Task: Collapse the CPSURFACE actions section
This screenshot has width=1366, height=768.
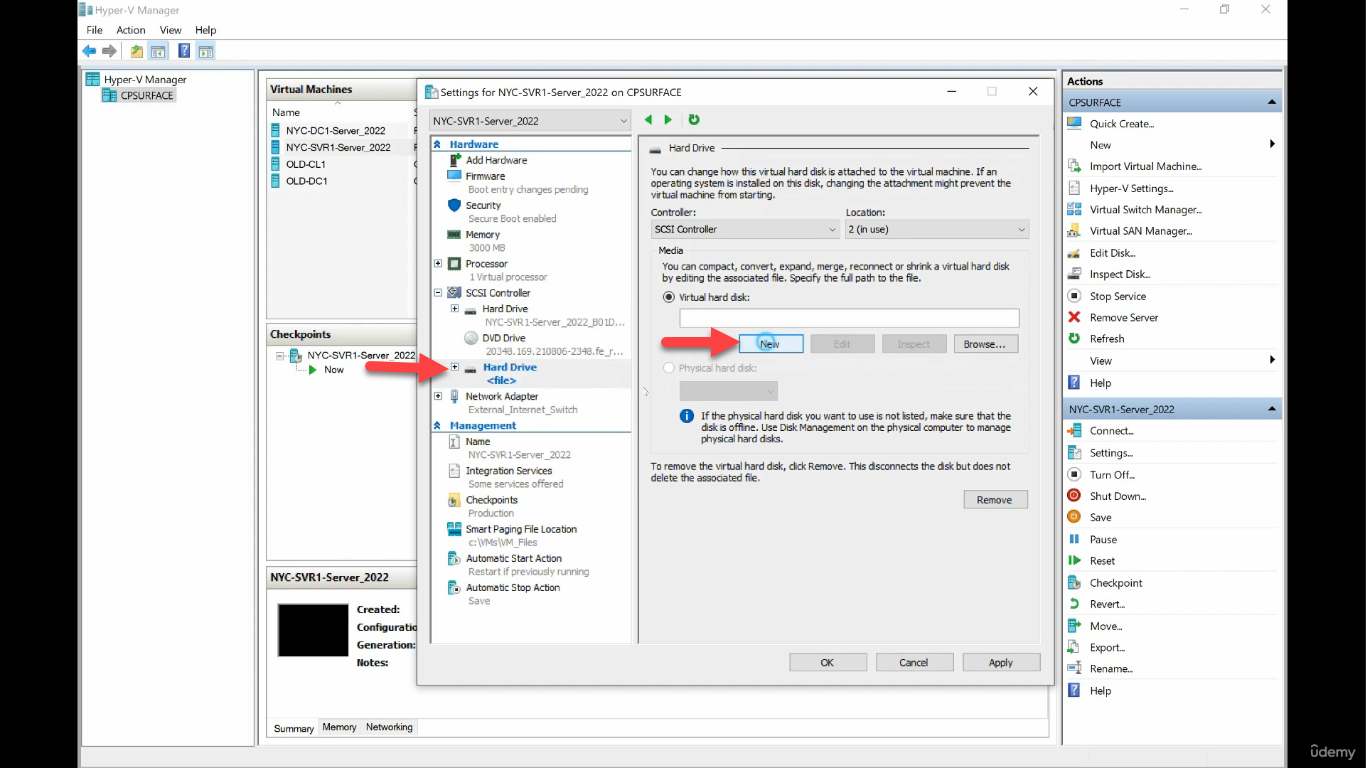Action: (1272, 102)
